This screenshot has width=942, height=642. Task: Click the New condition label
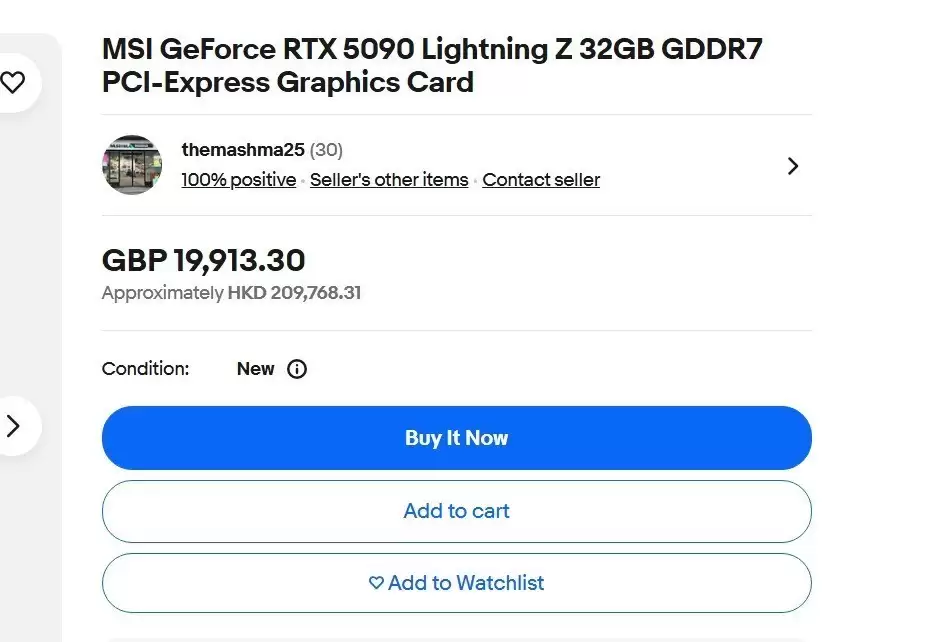click(256, 369)
